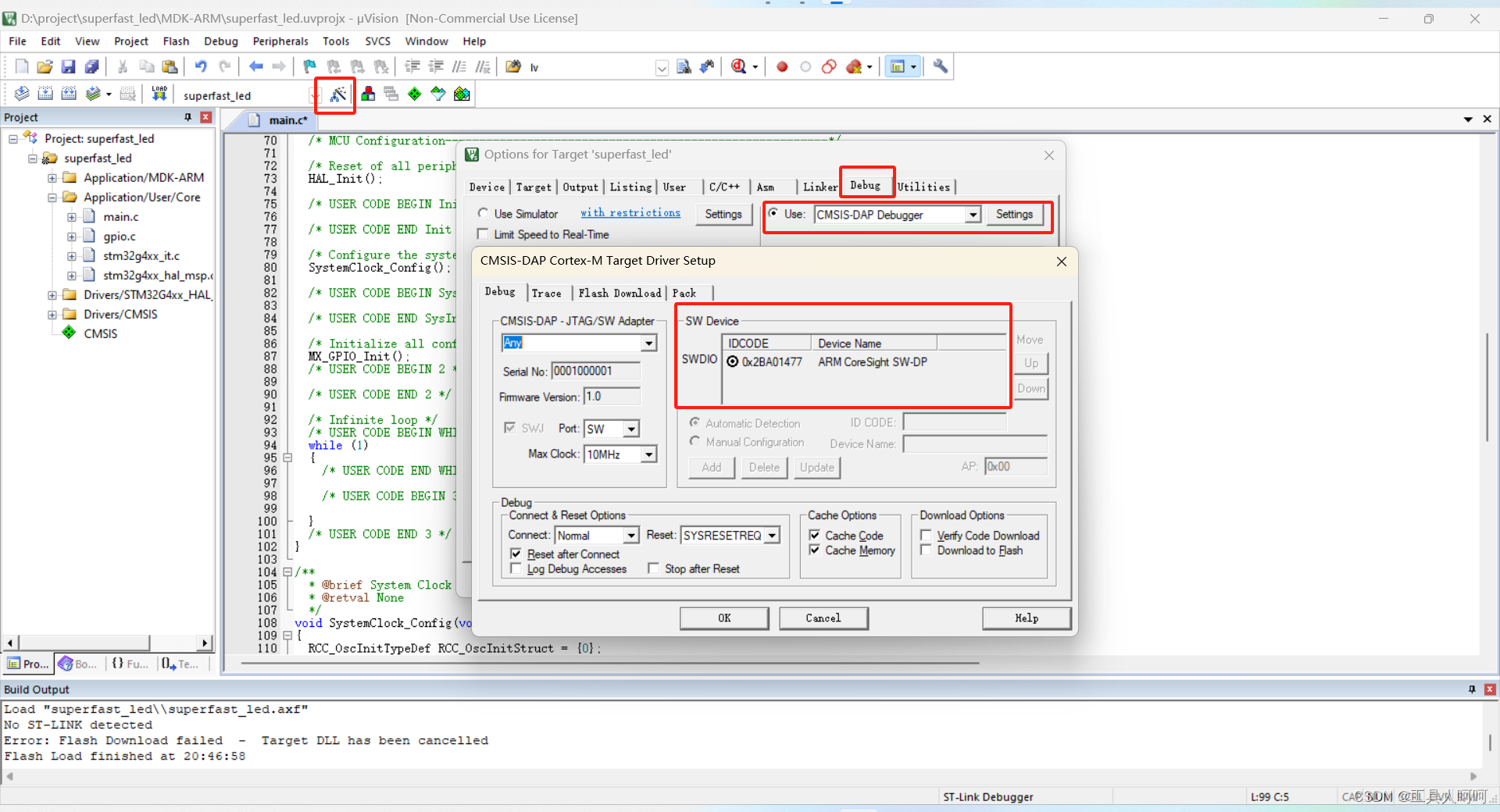Screen dimensions: 1500x812
Task: Switch to the Trace tab
Action: point(547,293)
